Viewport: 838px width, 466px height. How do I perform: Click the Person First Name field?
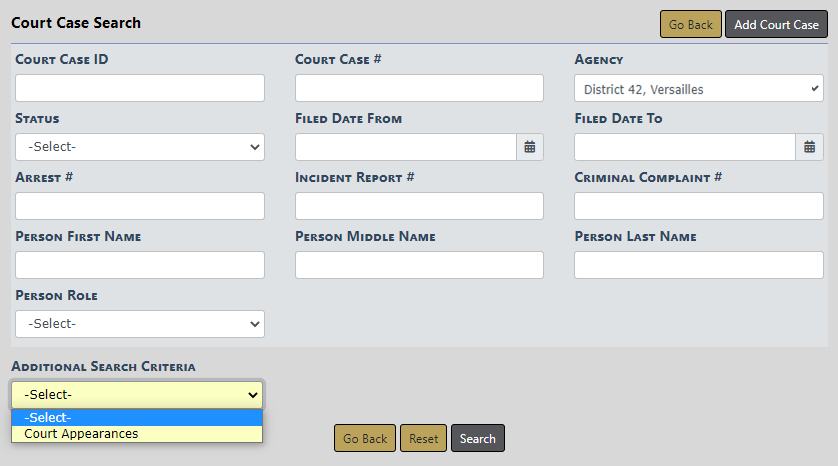coord(140,265)
